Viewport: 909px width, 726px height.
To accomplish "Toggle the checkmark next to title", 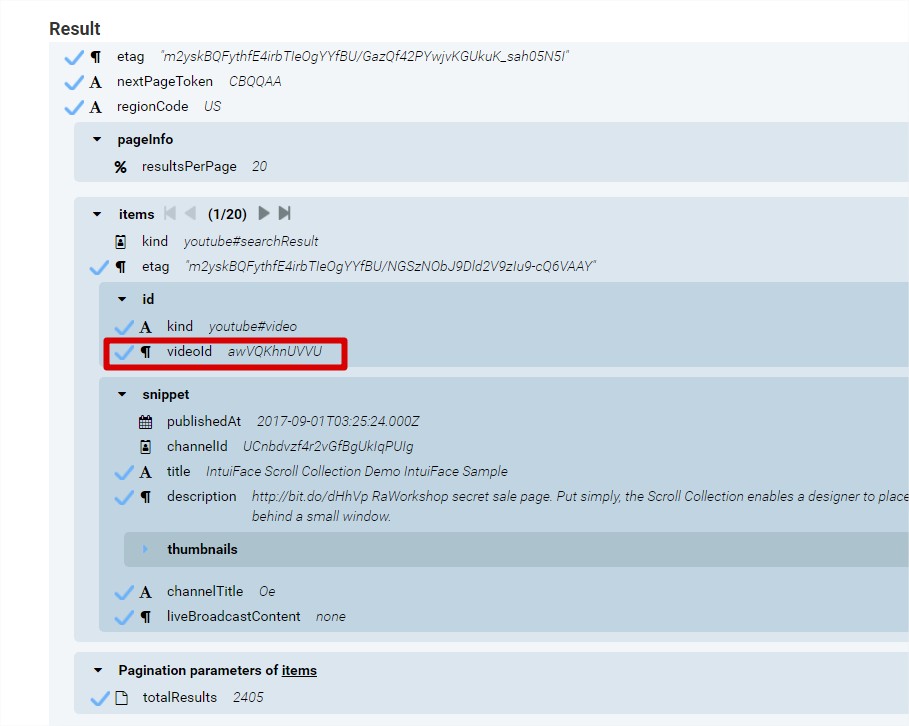I will pos(124,472).
